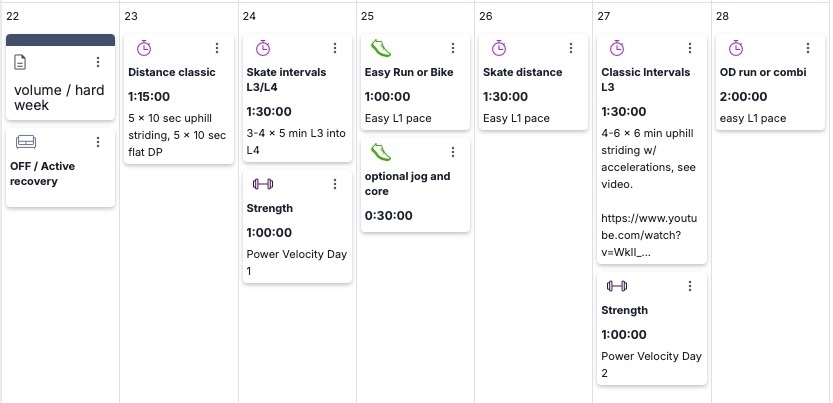This screenshot has height=403, width=833.
Task: Click the bed icon on OFF / Active recovery
Action: click(26, 142)
